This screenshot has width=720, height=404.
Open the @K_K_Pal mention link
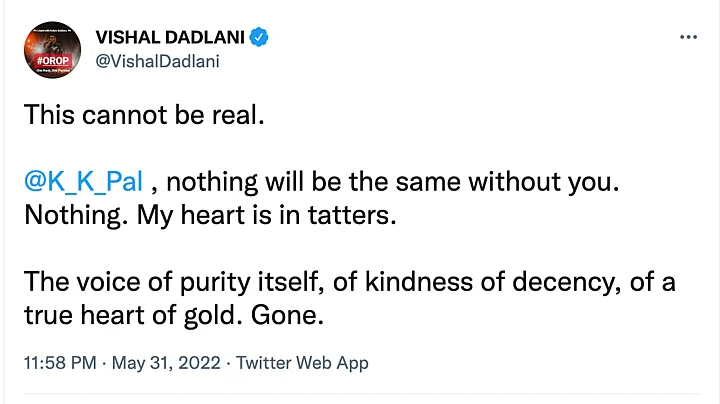coord(84,182)
